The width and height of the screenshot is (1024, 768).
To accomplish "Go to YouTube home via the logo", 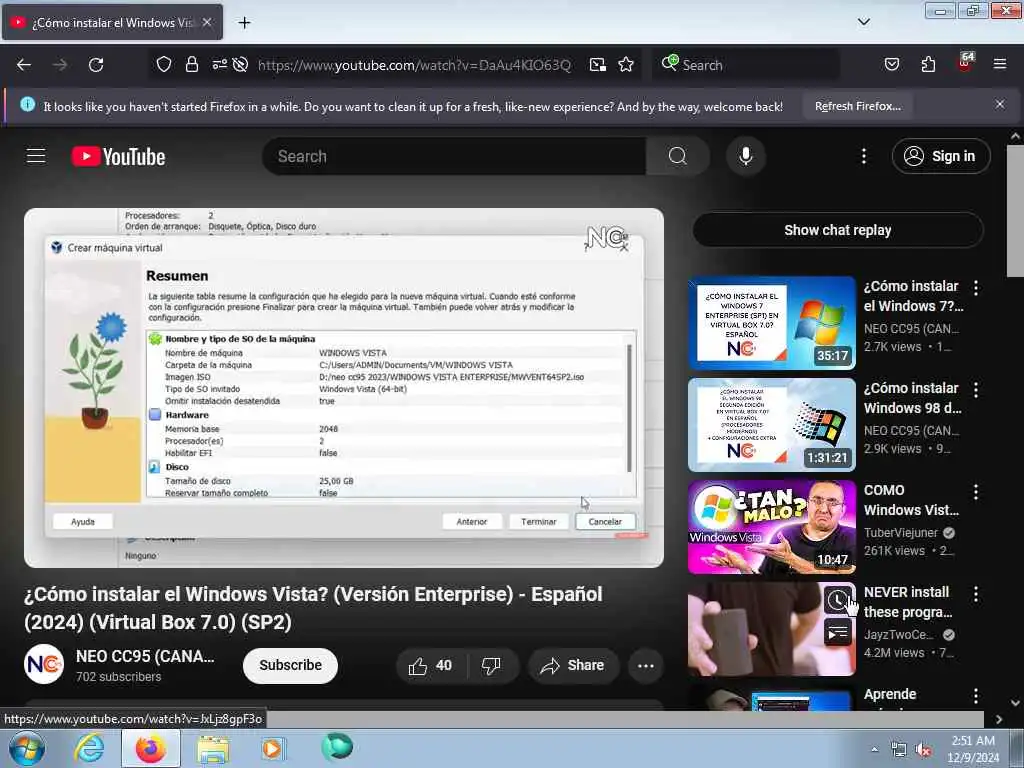I will [118, 157].
